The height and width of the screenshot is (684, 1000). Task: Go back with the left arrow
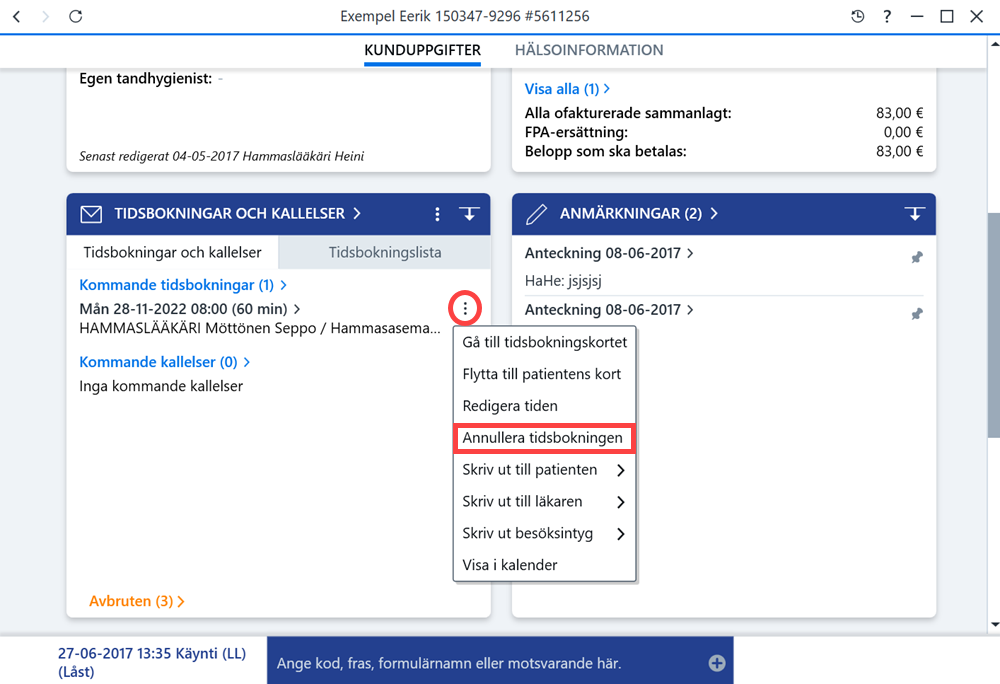17,17
